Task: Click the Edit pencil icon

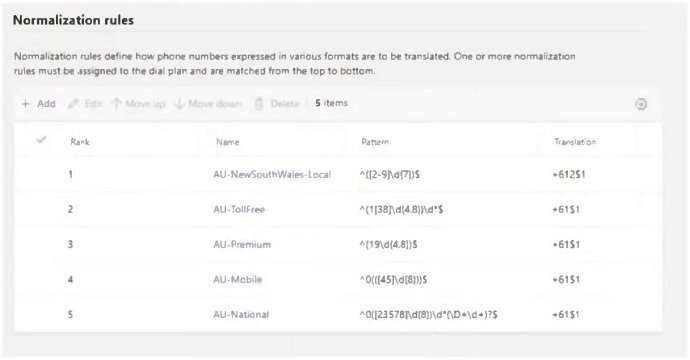Action: [73, 104]
